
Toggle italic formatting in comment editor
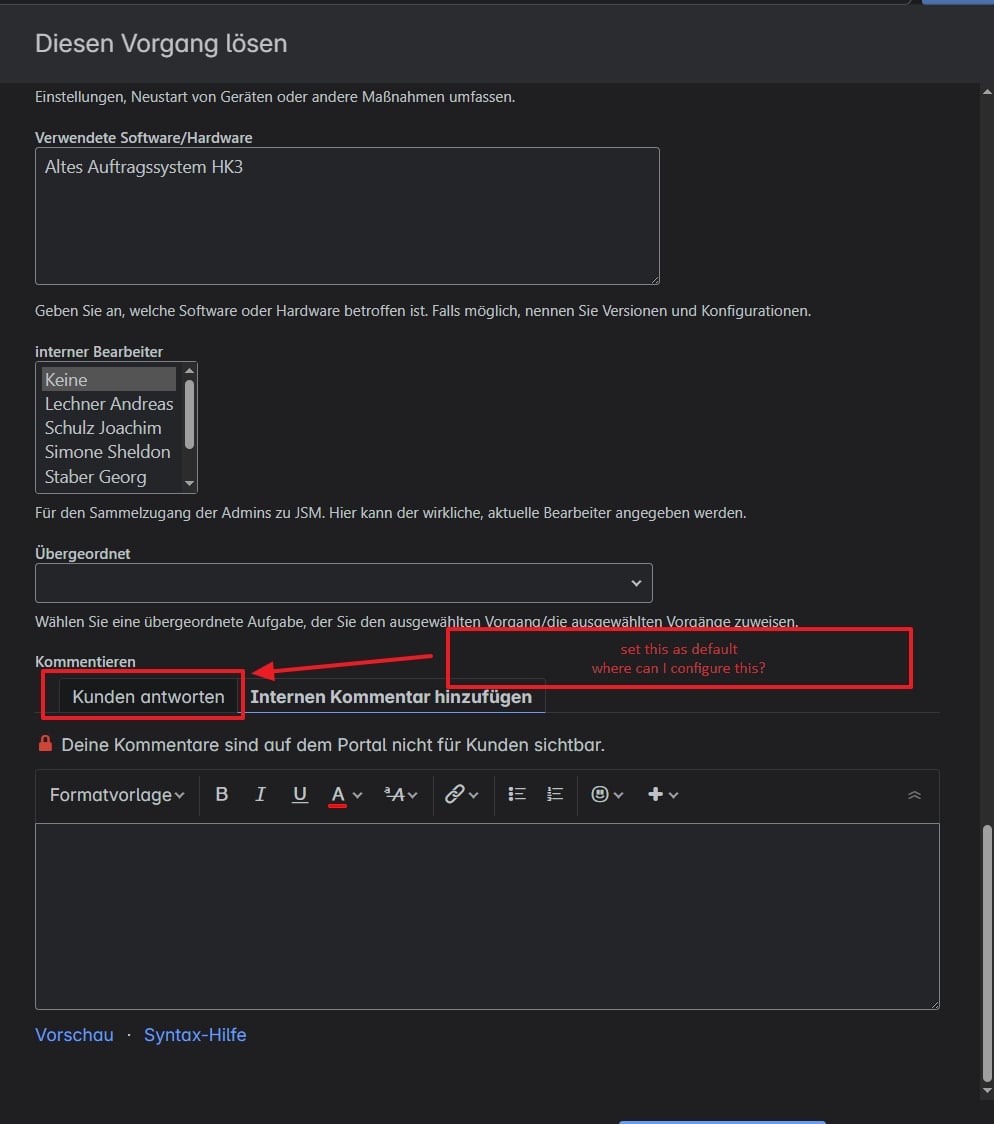260,794
